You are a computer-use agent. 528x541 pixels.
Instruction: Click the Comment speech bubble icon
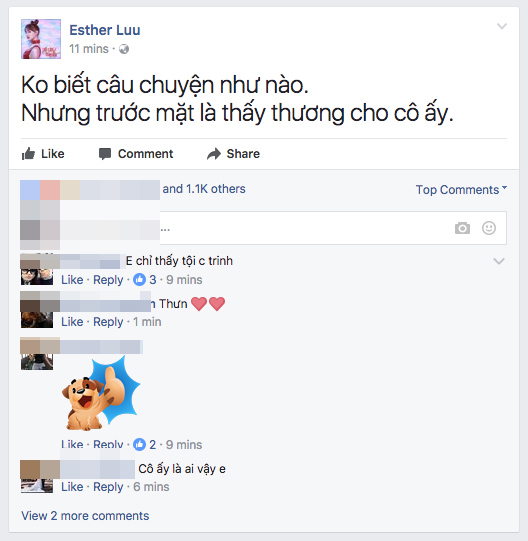click(105, 154)
